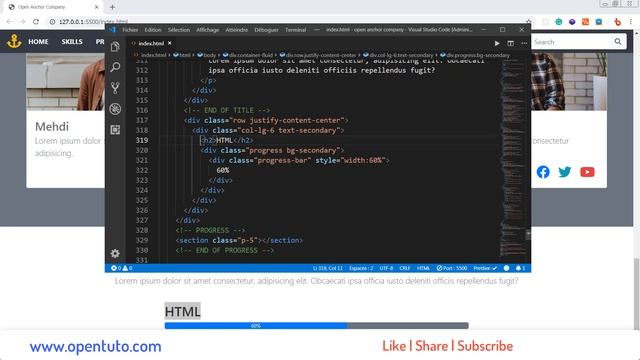Open the div.progress.bg-secondary breadcrumb dropdown

(475, 55)
